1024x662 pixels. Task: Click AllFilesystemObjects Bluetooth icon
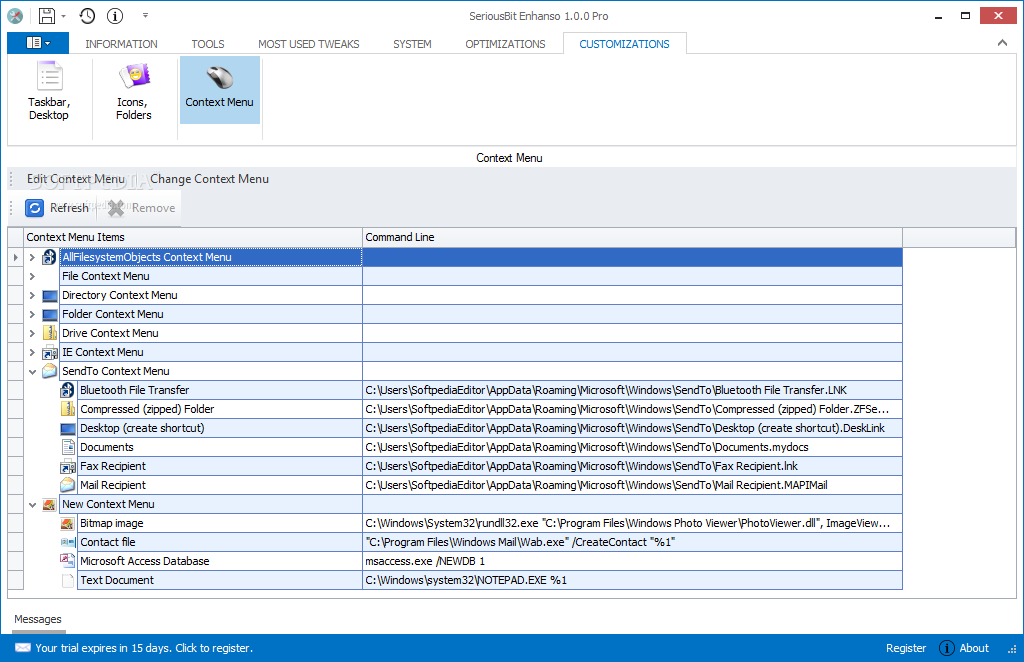point(50,257)
